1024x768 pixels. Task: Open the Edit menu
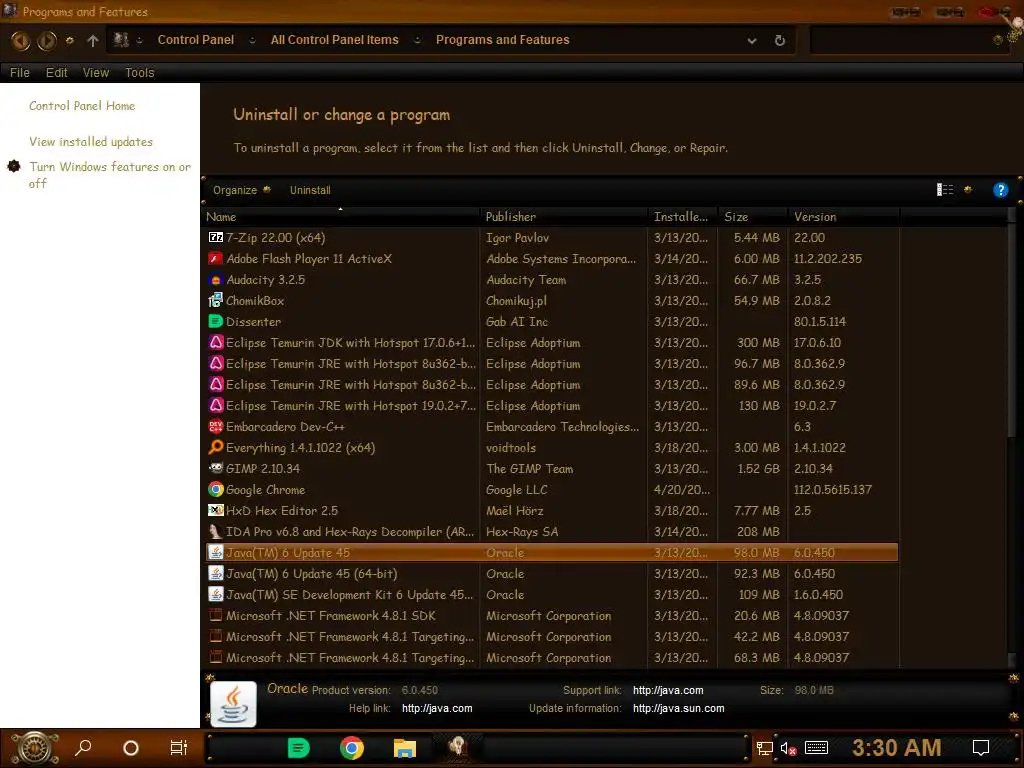pyautogui.click(x=57, y=72)
